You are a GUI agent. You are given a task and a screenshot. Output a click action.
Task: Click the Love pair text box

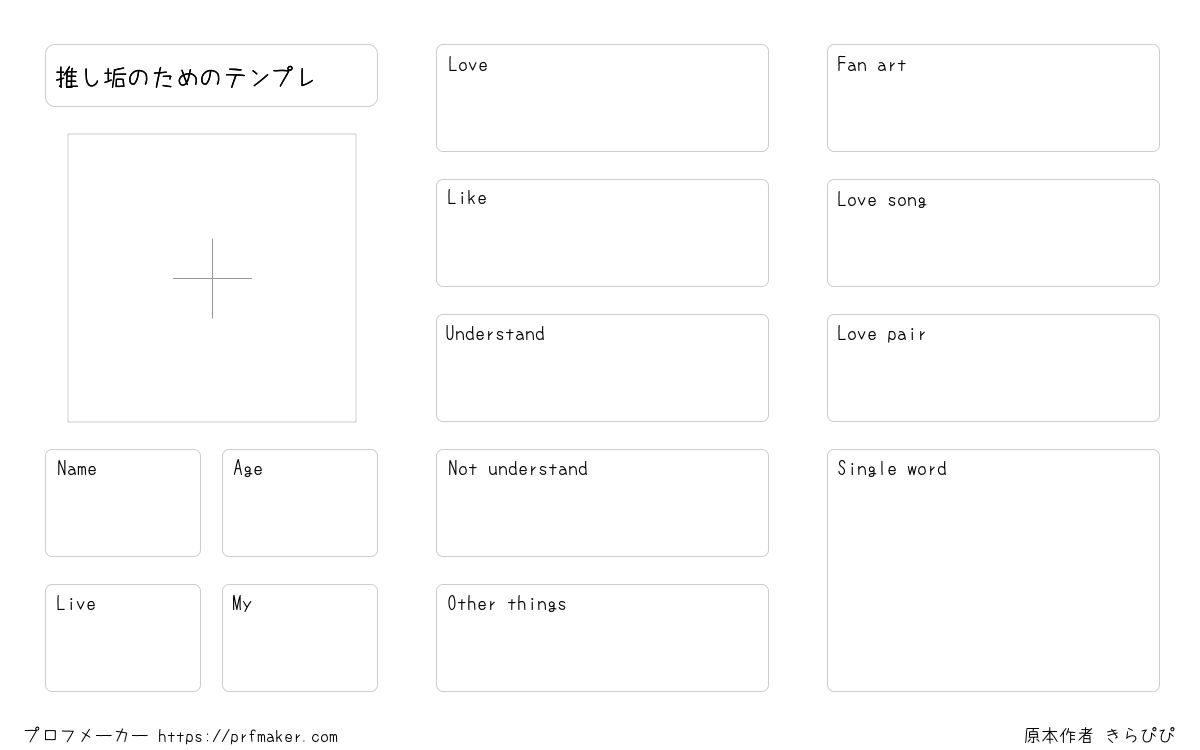tap(993, 368)
